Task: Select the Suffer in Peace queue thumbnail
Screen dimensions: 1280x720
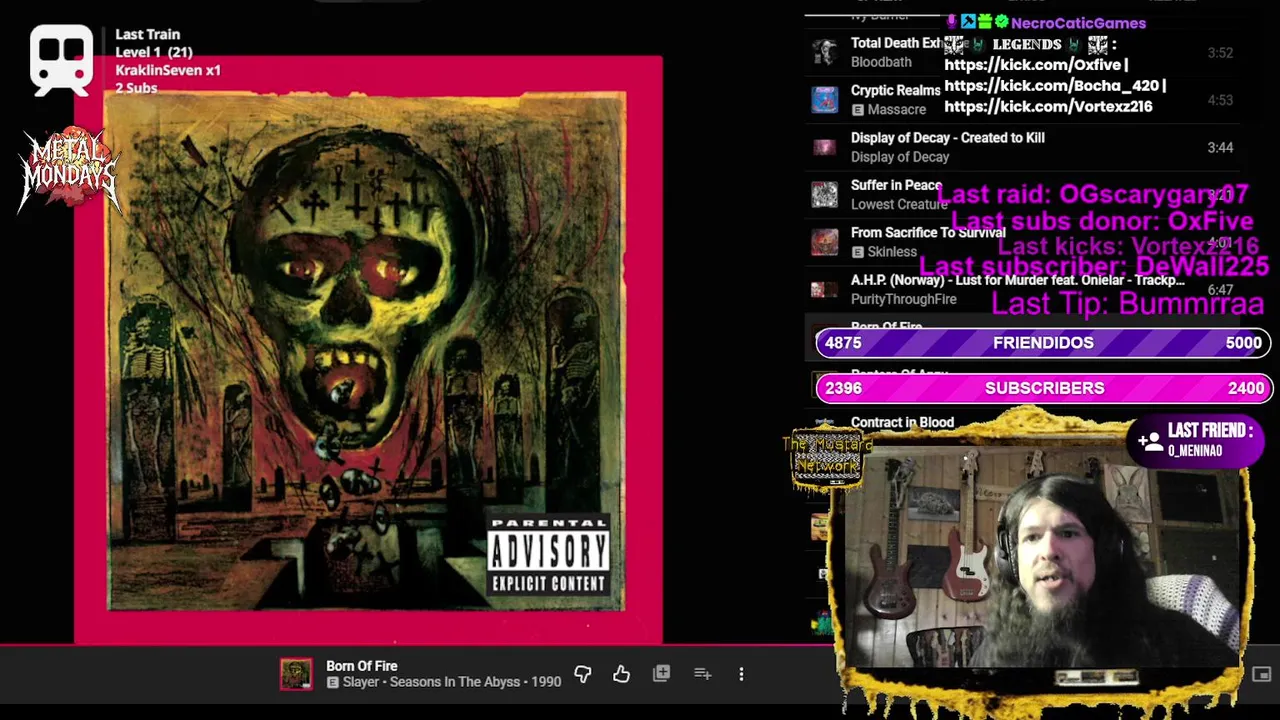Action: 824,195
